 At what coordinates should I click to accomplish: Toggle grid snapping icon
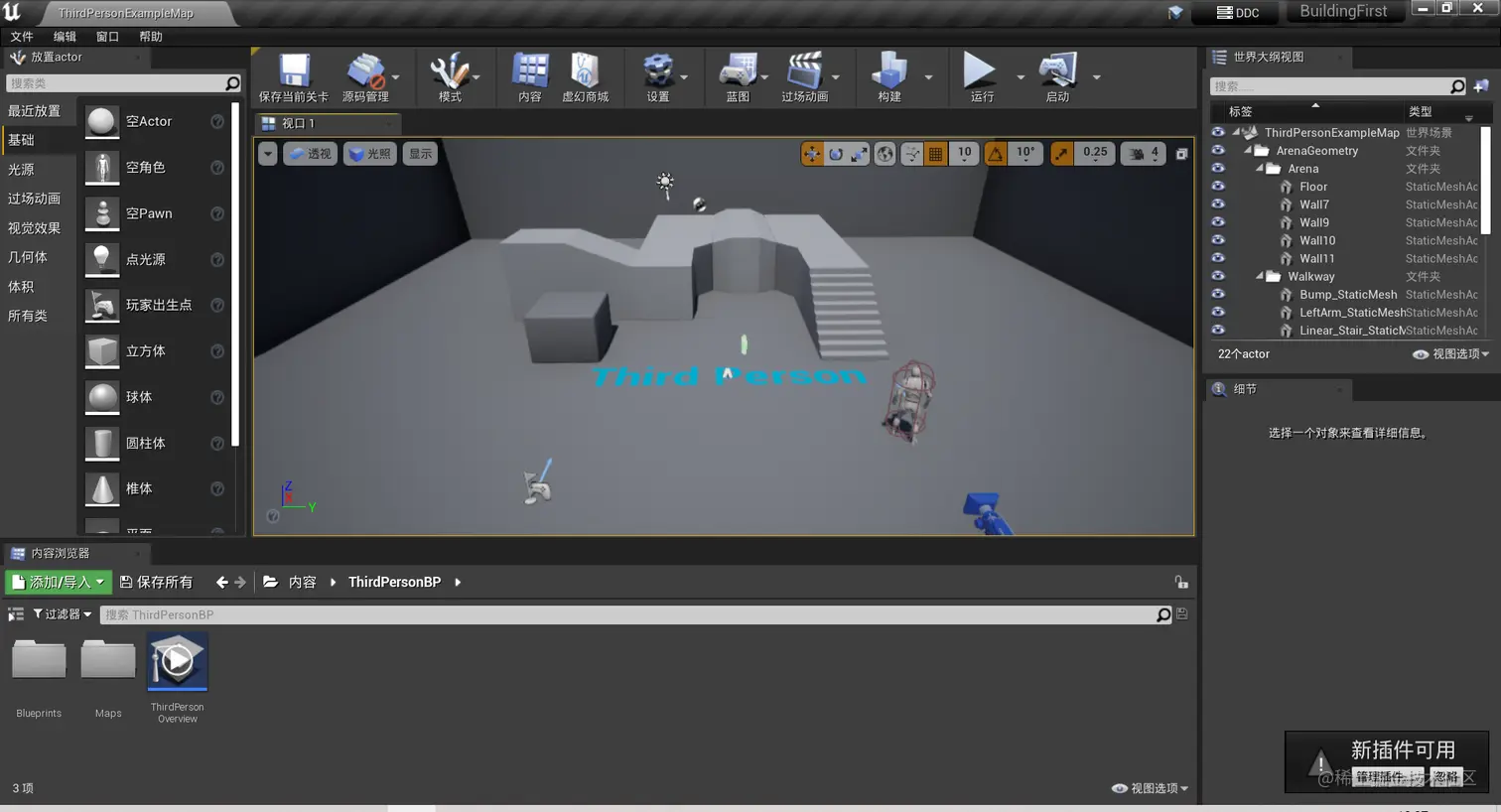click(935, 153)
